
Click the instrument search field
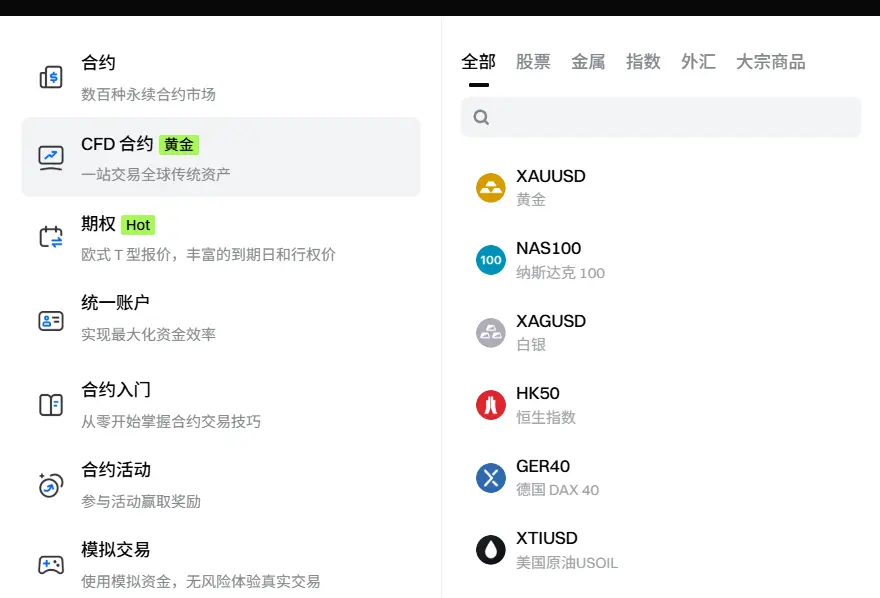coord(661,117)
